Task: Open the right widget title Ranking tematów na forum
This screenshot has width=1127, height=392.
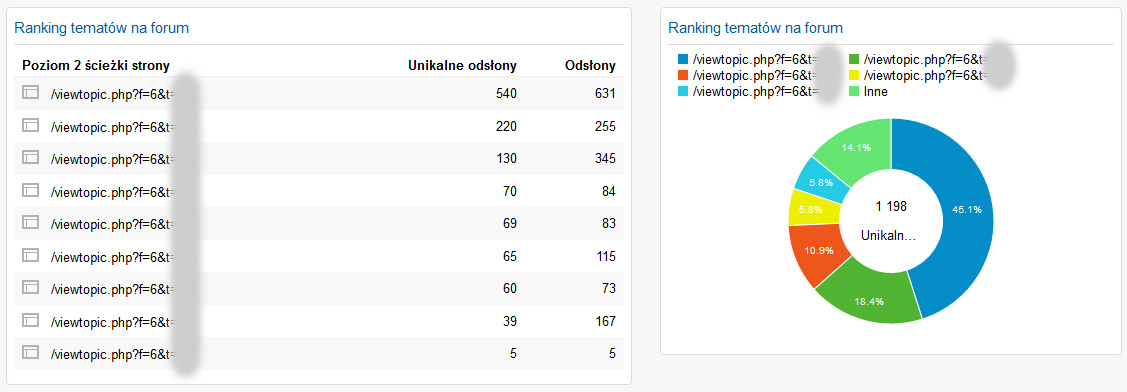Action: (x=755, y=28)
